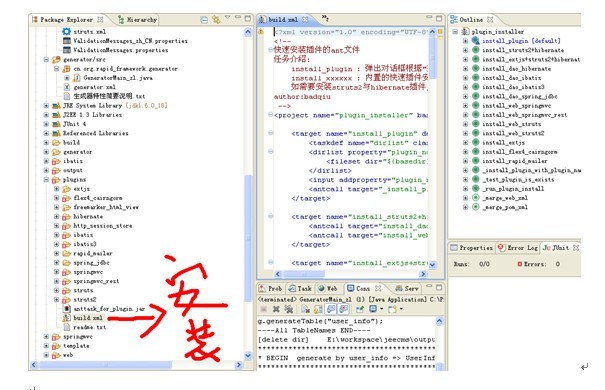
Task: Expand the template folder
Action: (46, 346)
